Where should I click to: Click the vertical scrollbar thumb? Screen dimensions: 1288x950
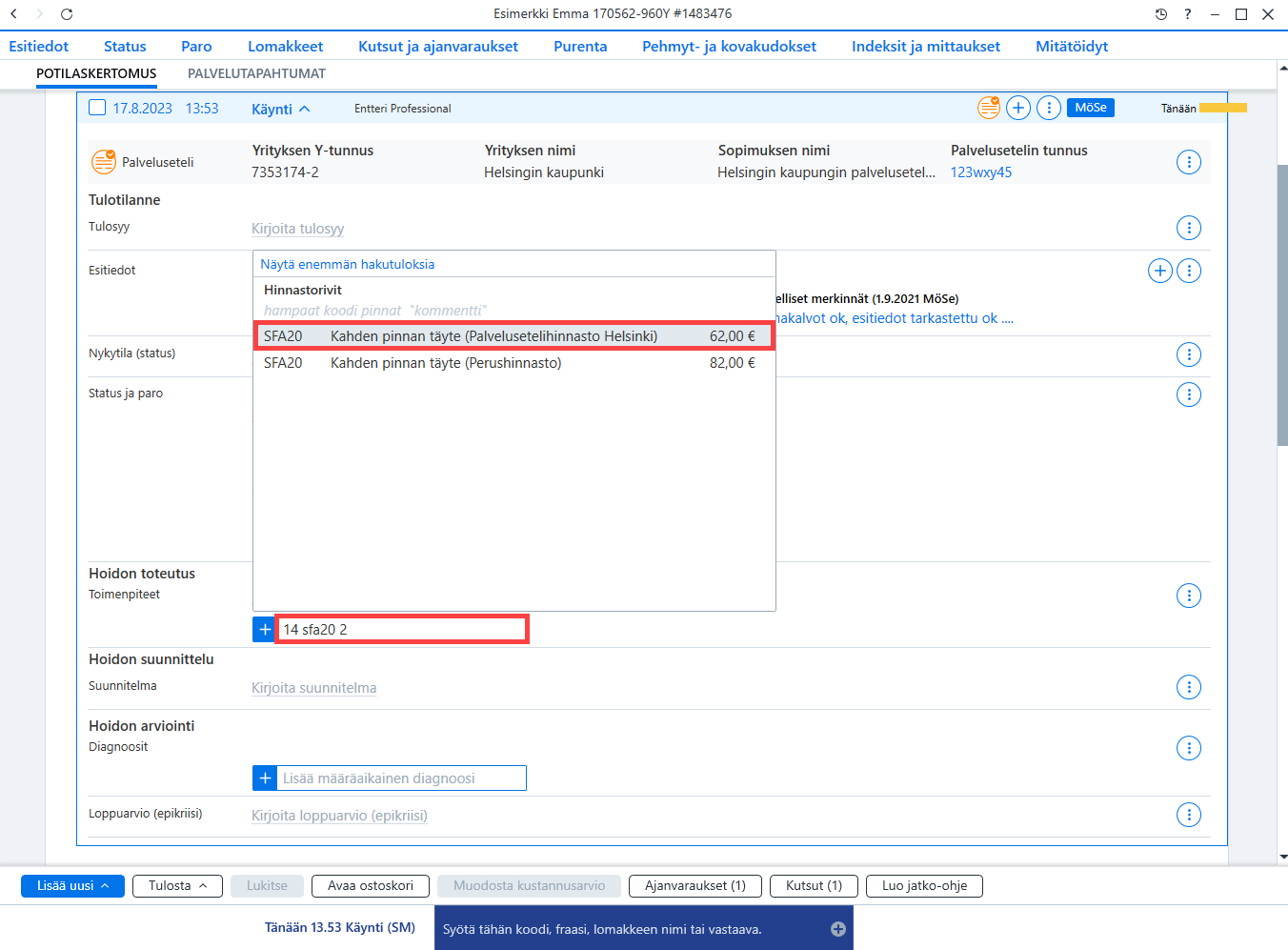click(x=1282, y=305)
